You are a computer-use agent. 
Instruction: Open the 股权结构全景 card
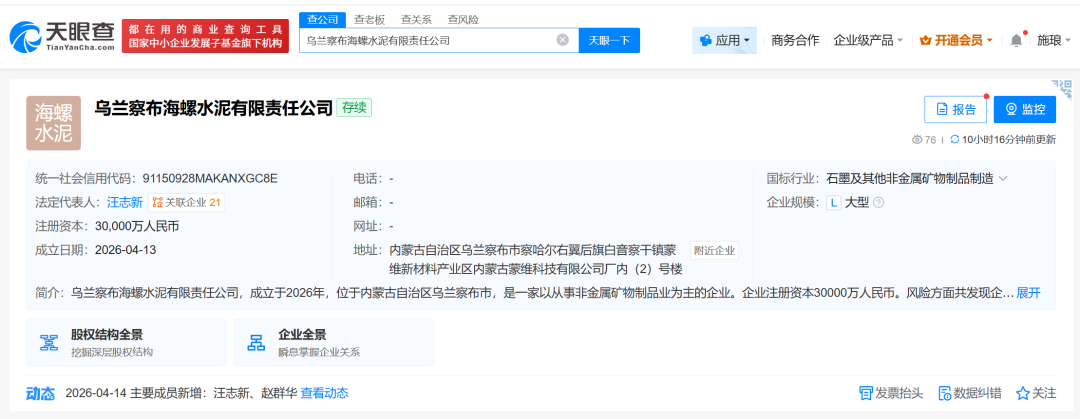[127, 343]
